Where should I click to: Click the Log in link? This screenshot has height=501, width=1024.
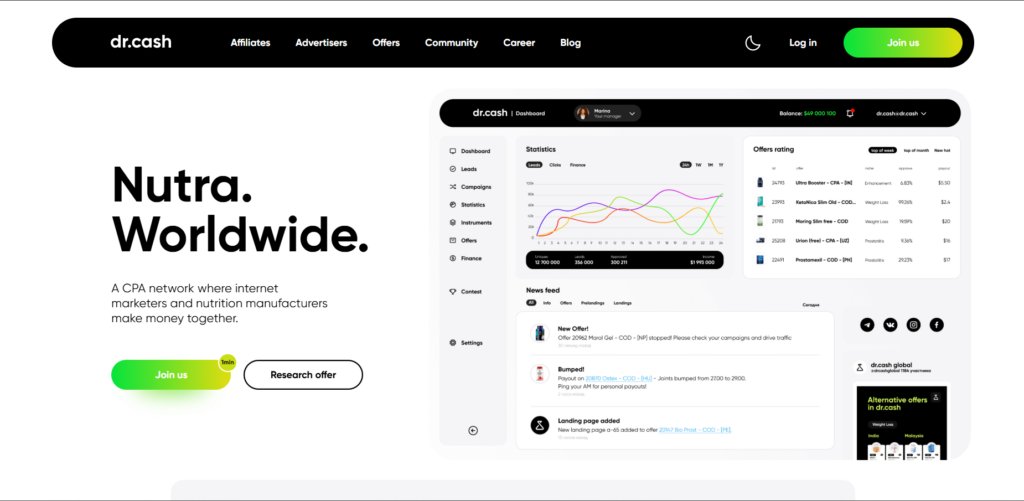pyautogui.click(x=803, y=42)
